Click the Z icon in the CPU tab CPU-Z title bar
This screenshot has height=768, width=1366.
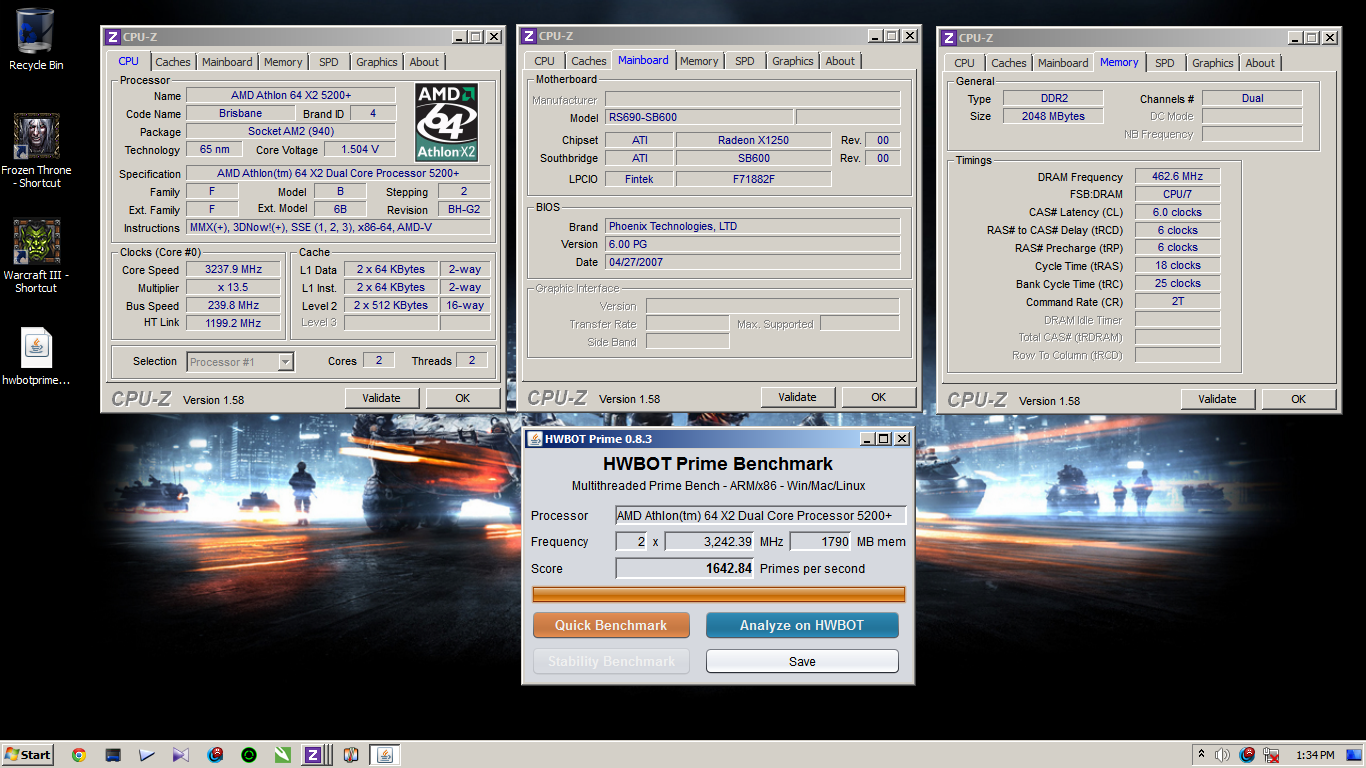click(113, 37)
